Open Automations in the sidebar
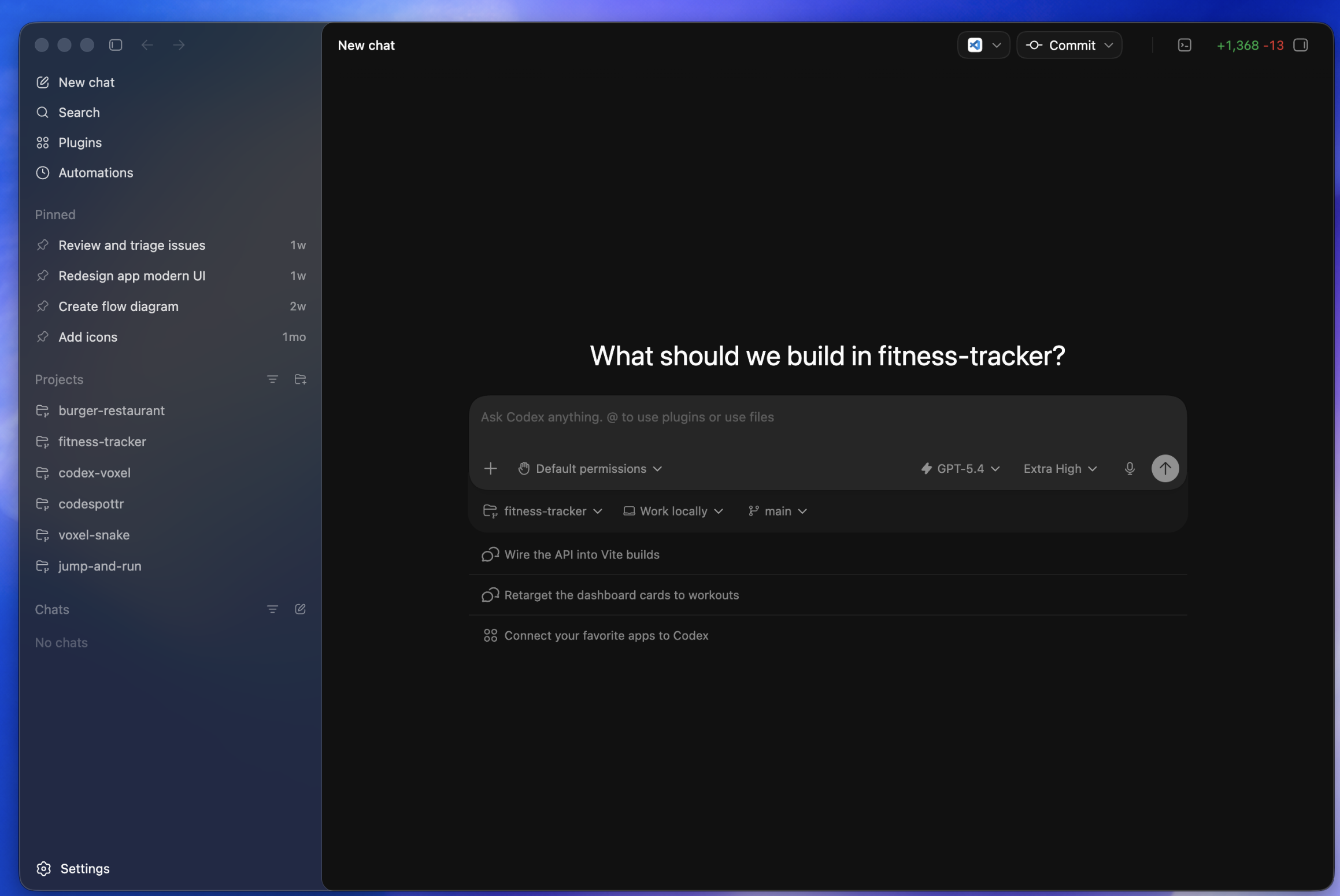The image size is (1340, 896). click(96, 172)
